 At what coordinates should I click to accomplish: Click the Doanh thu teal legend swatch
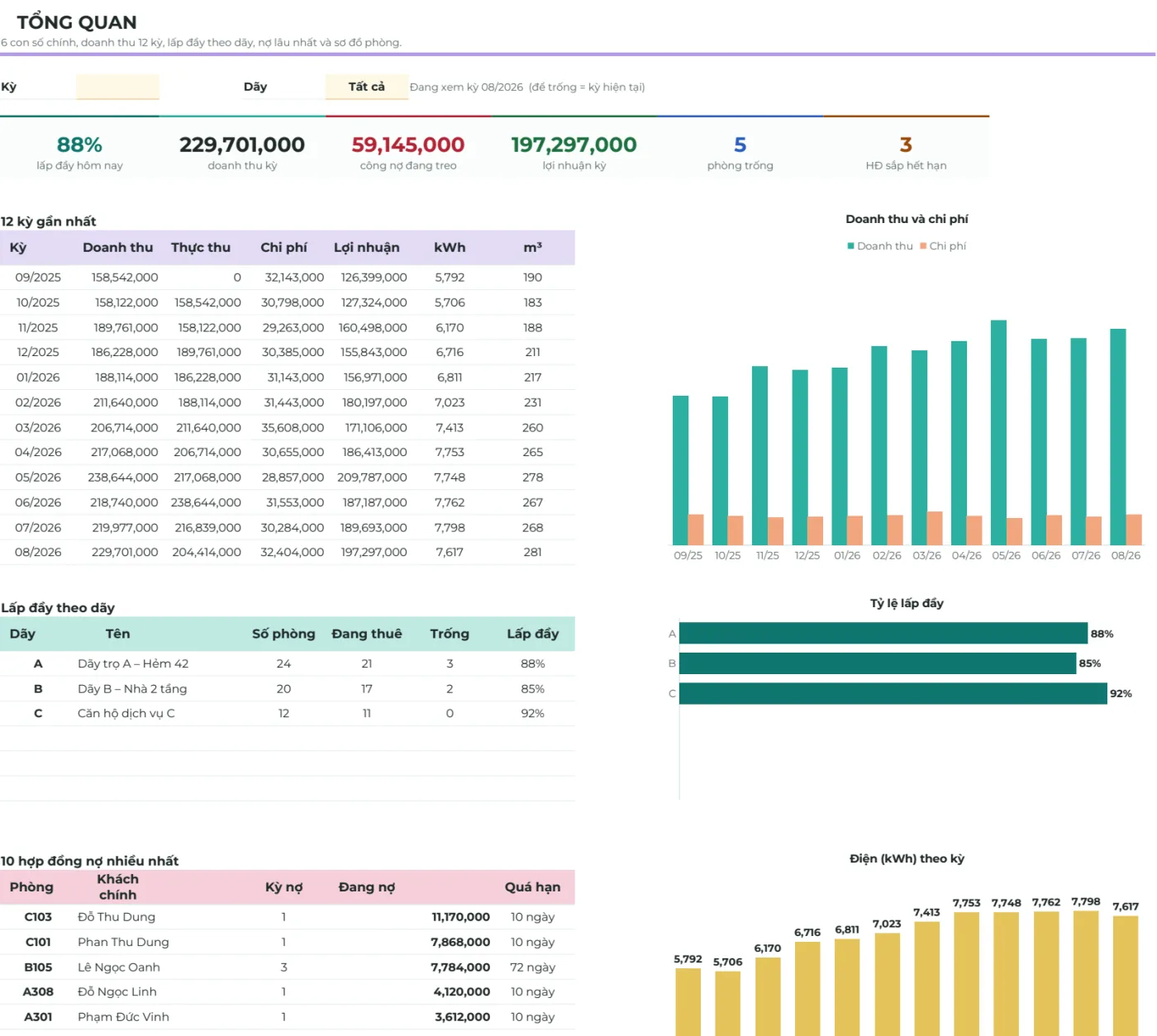[850, 246]
